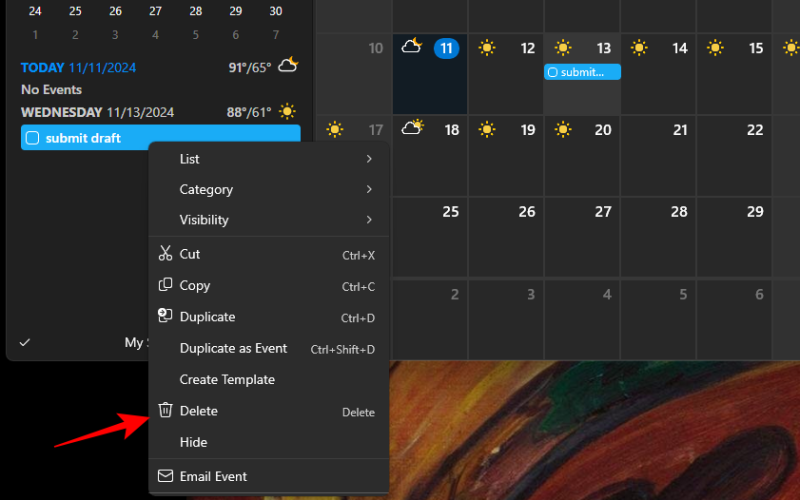800x500 pixels.
Task: Open the WEDNESDAY 11/13/2024 agenda header
Action: [97, 112]
